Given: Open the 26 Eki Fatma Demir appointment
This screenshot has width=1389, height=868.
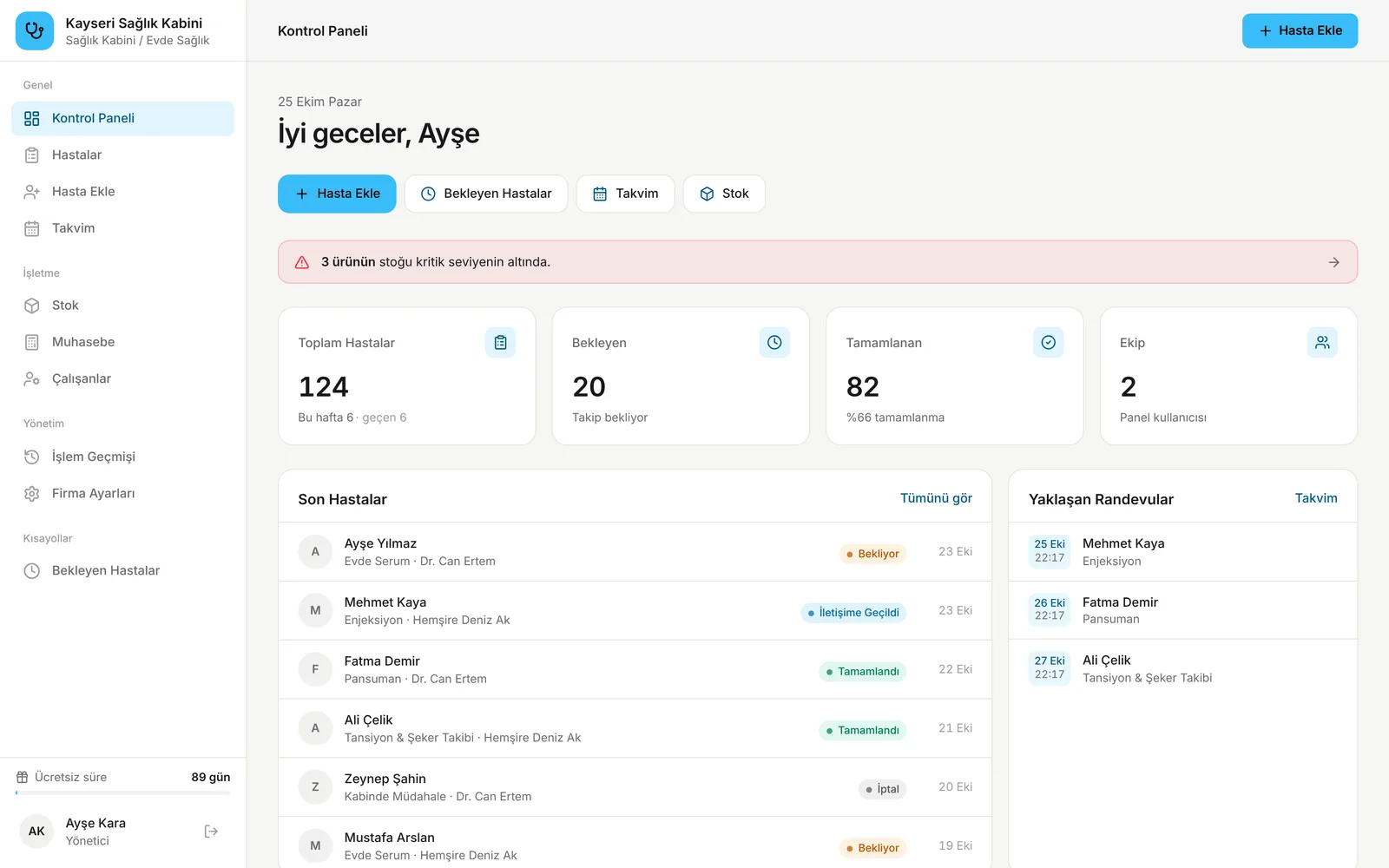Looking at the screenshot, I should tap(1182, 610).
